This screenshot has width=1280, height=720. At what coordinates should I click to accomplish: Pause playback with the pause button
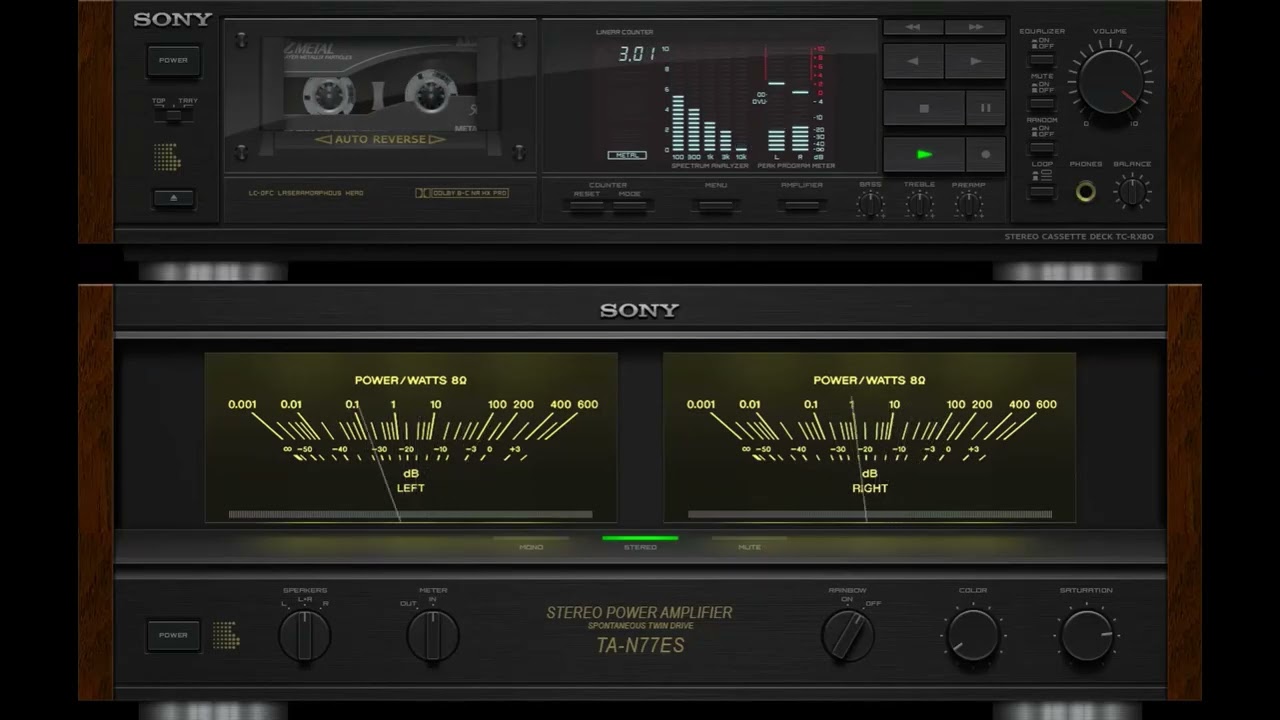click(x=986, y=108)
